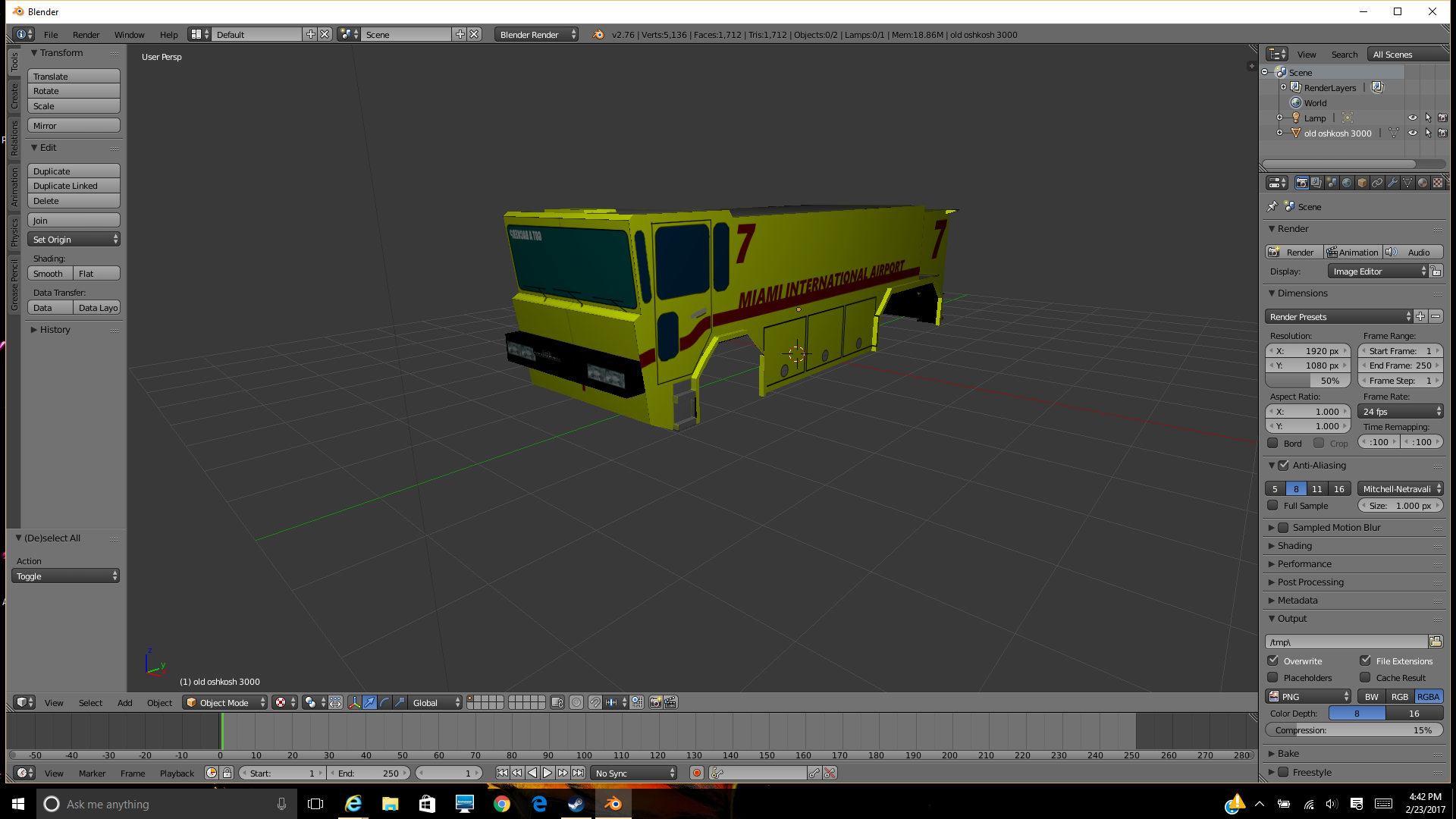This screenshot has height=819, width=1456.
Task: Open the PNG file format dropdown
Action: tap(1308, 696)
